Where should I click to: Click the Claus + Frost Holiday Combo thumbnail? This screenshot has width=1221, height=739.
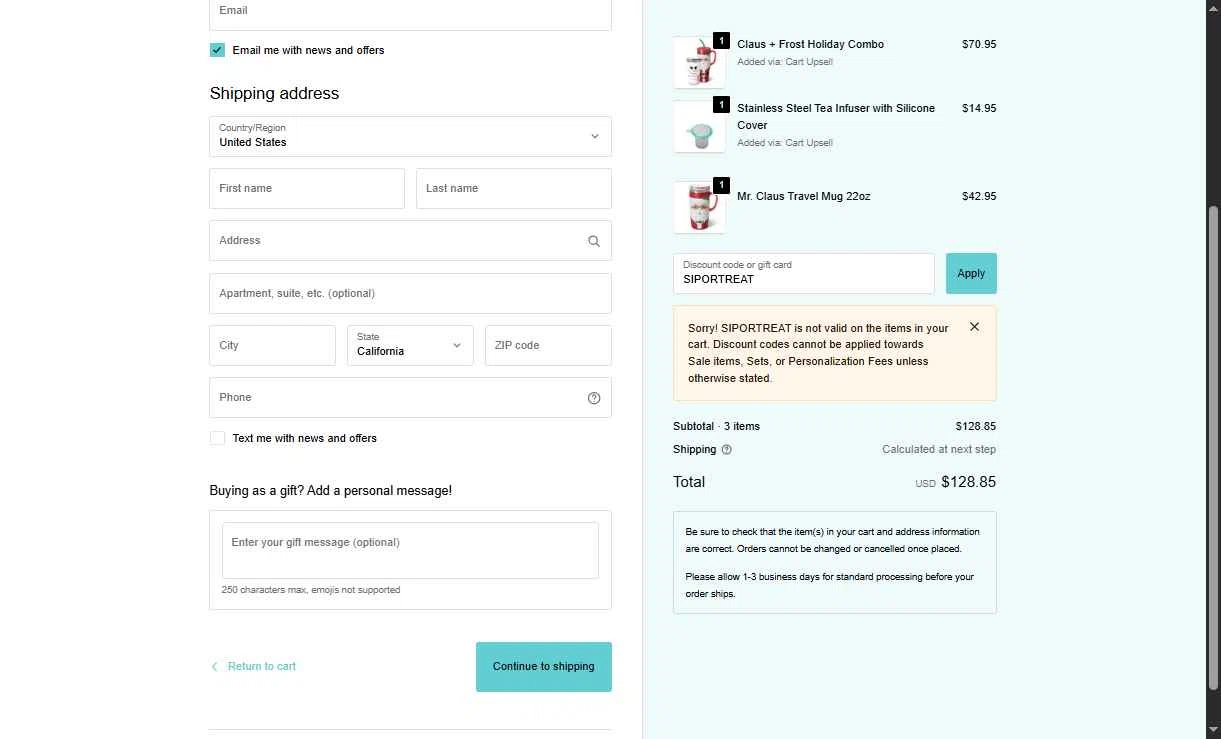coord(699,63)
